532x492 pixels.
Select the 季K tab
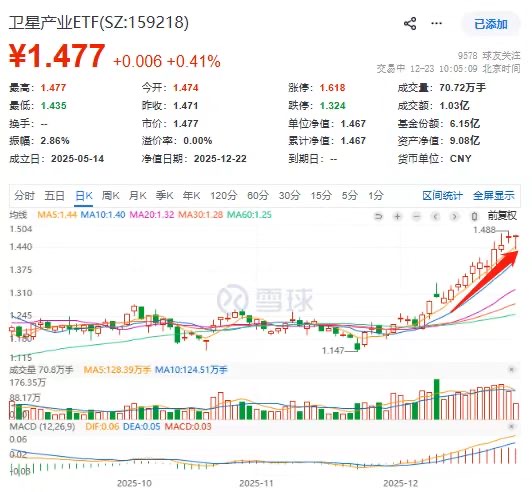click(165, 195)
